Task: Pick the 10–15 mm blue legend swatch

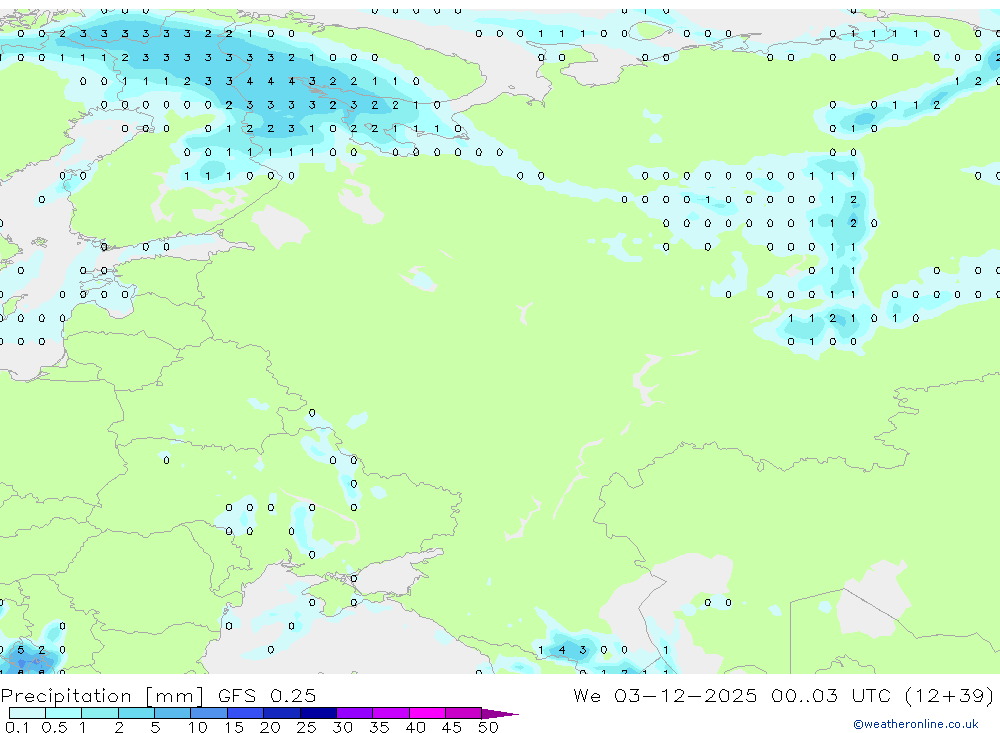Action: [x=209, y=713]
